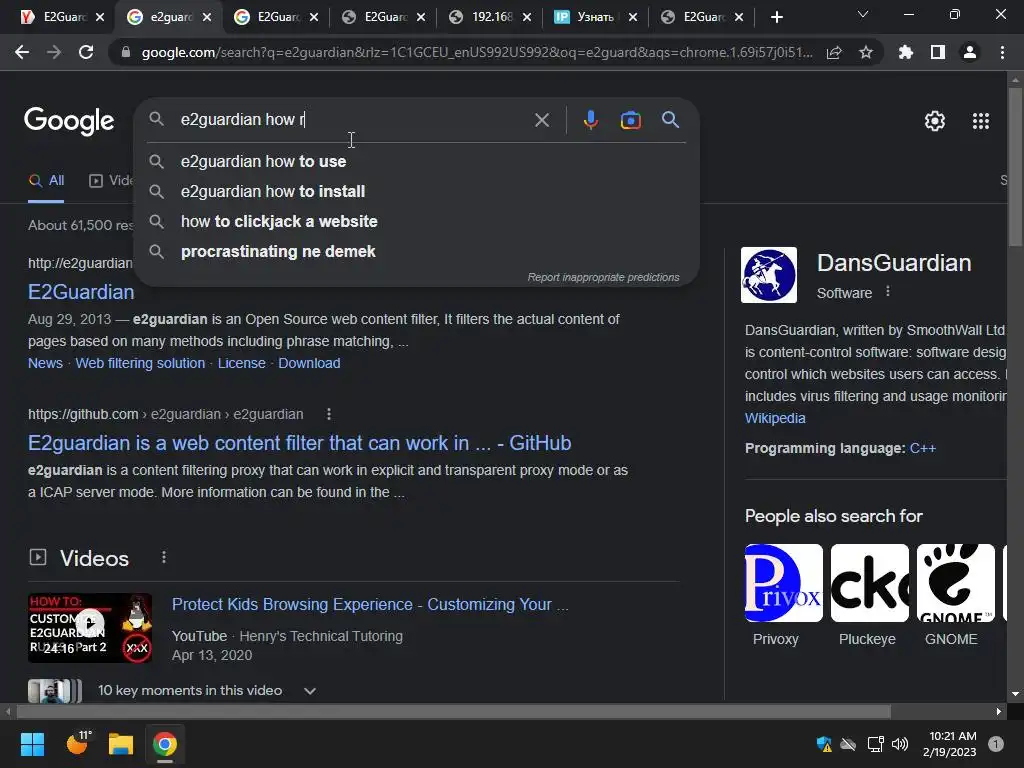Screen dimensions: 1024x768
Task: Share this page from address bar
Action: coord(834,52)
